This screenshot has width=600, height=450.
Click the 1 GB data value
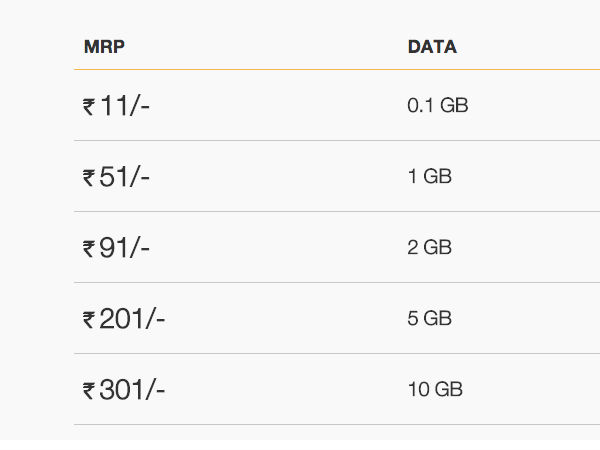[430, 176]
